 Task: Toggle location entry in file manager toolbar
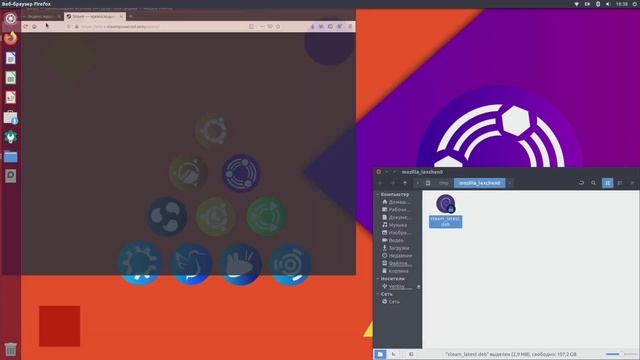click(581, 183)
